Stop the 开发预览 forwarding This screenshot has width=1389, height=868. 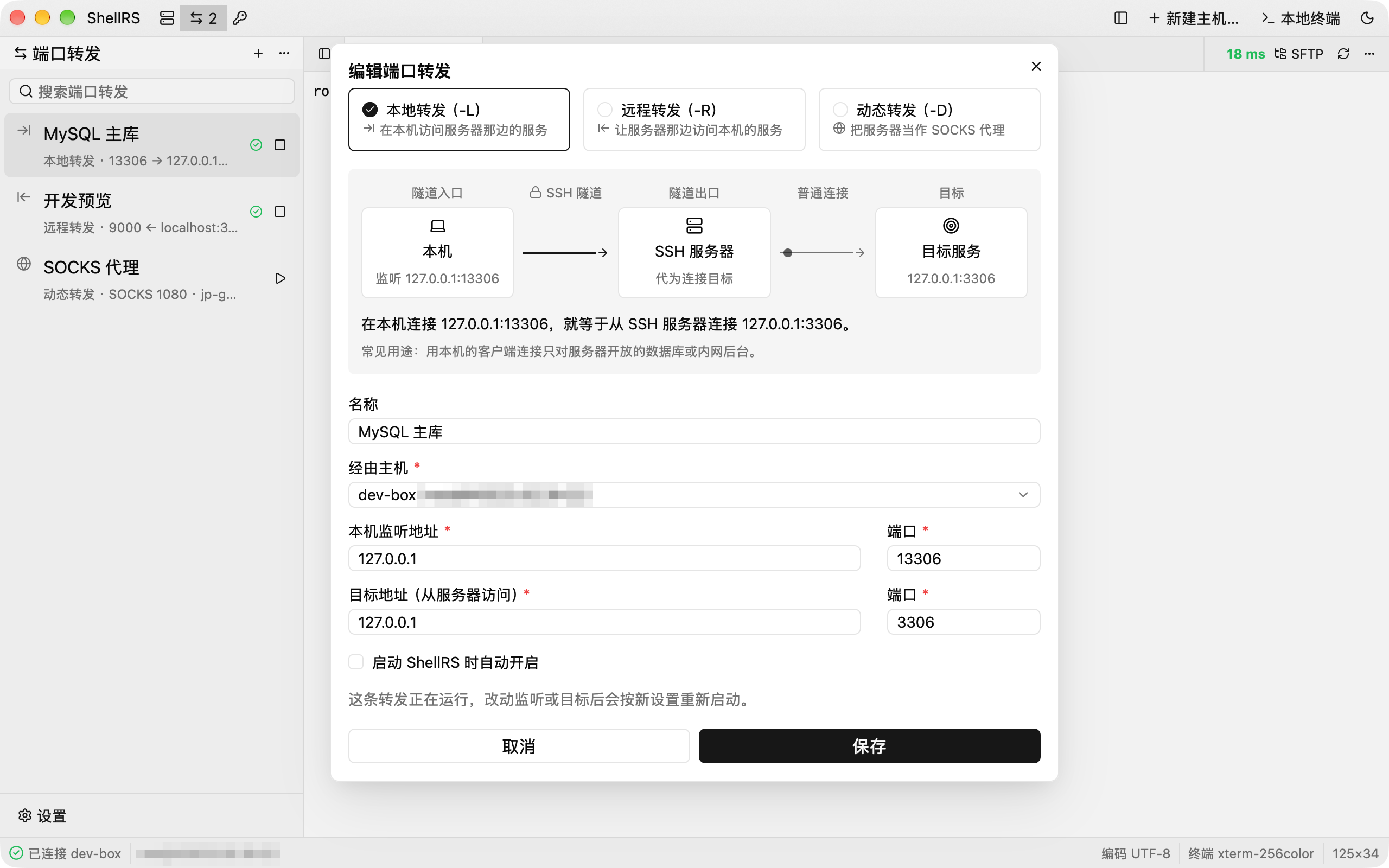(280, 212)
